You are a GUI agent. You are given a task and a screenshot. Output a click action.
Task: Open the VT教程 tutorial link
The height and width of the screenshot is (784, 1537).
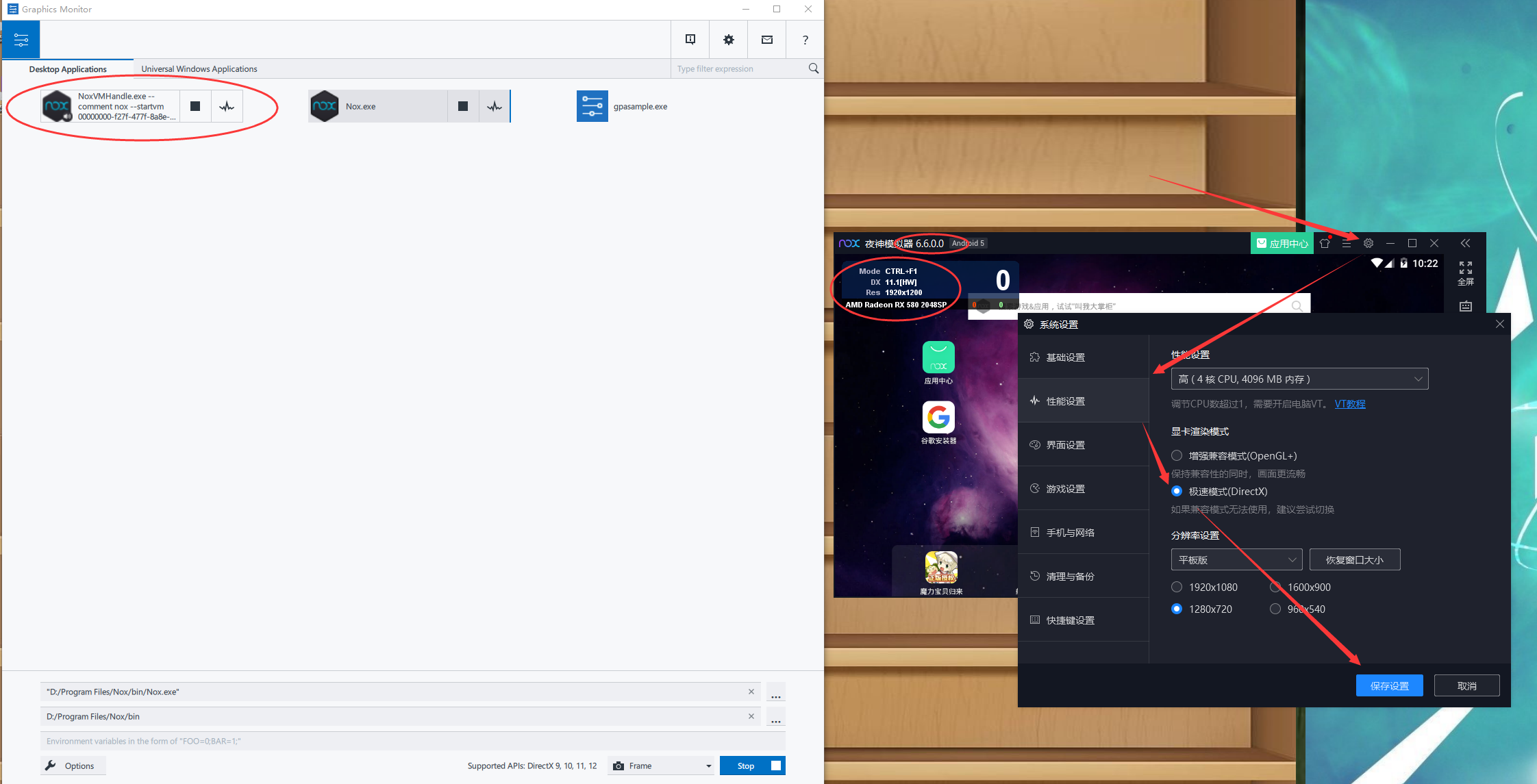(x=1350, y=404)
